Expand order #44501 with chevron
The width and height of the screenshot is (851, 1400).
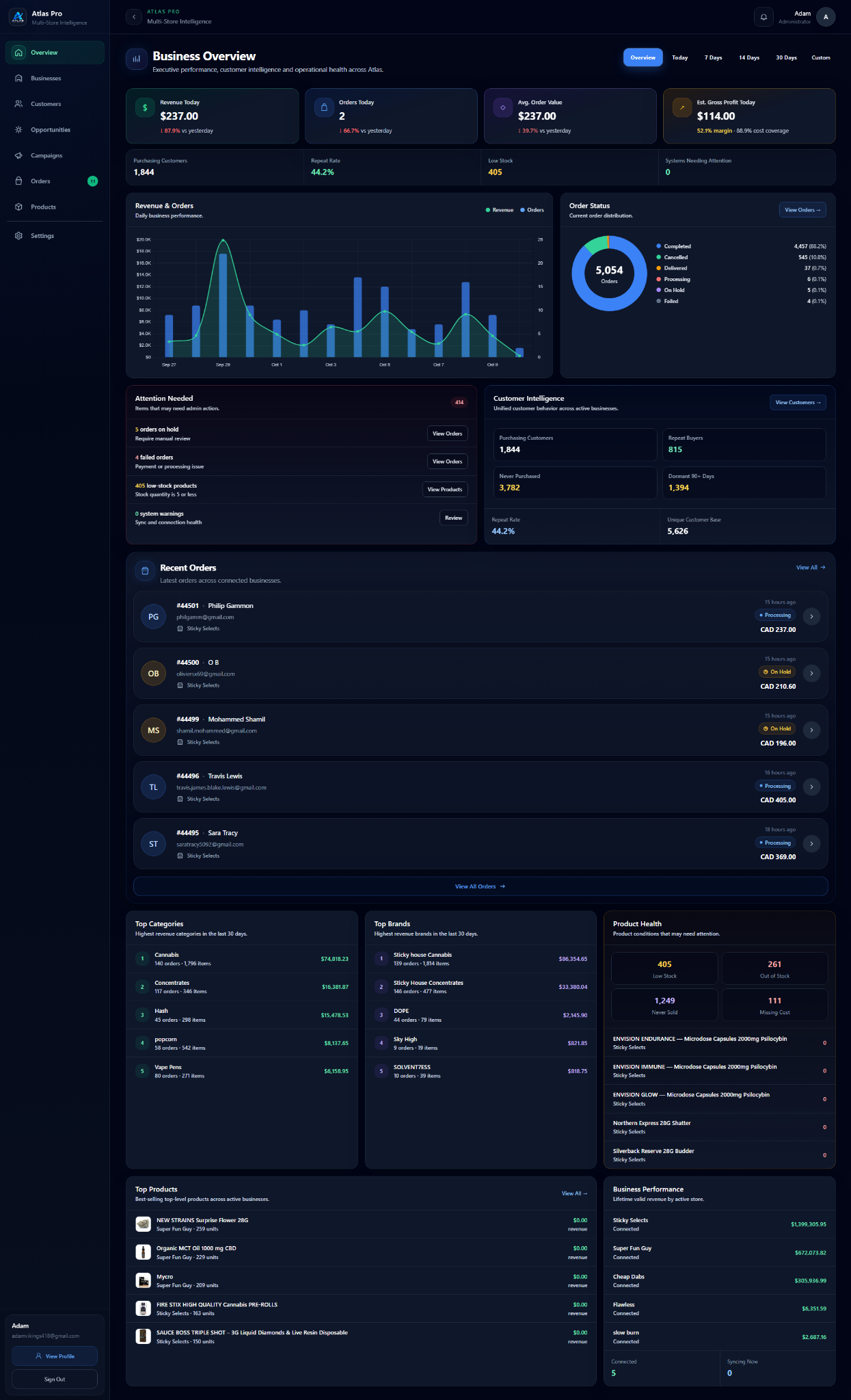811,617
